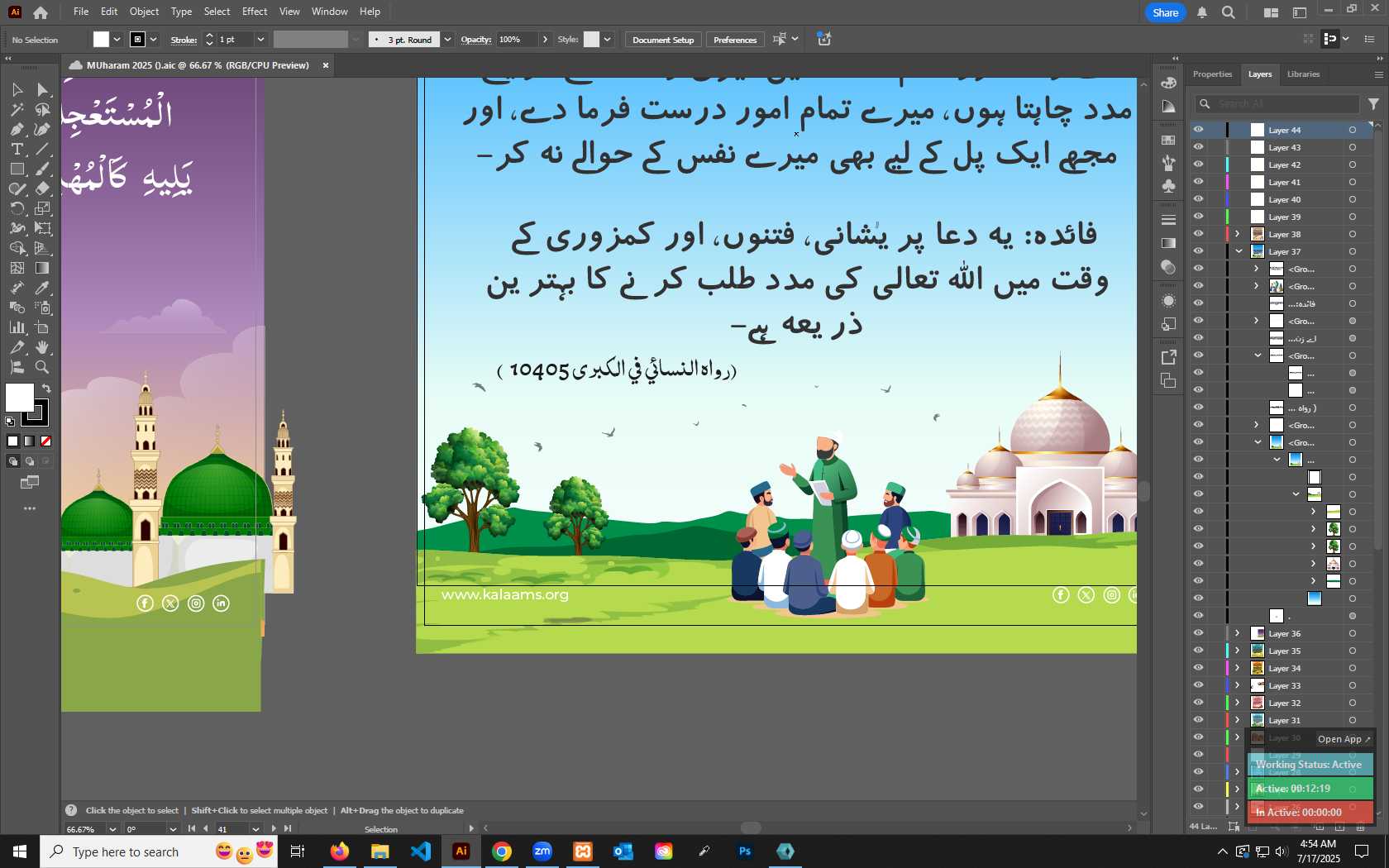Click the large white Fill swatch in toolbar
1389x868 pixels.
tap(20, 398)
